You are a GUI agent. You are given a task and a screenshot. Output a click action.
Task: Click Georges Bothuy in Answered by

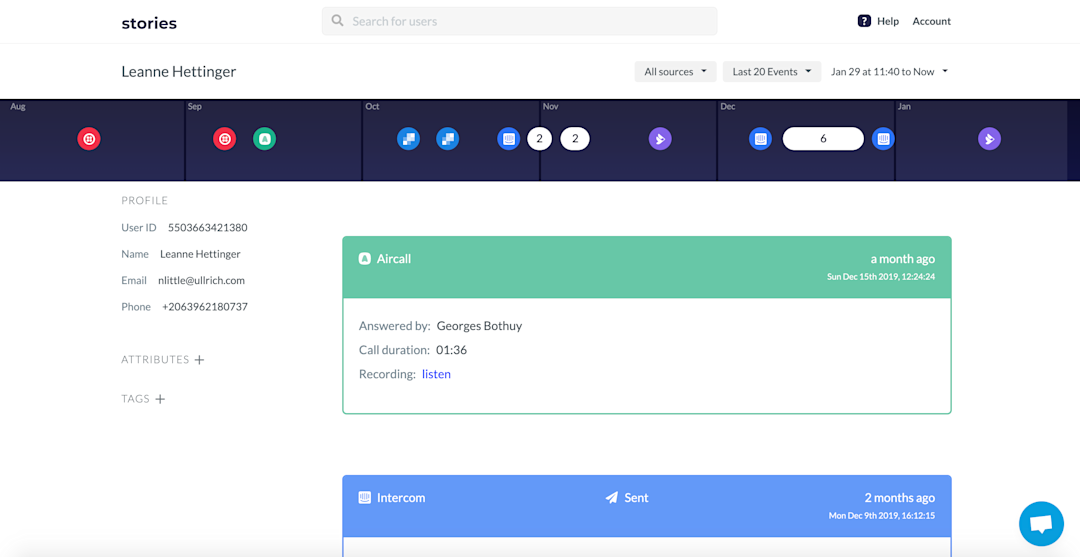coord(479,326)
